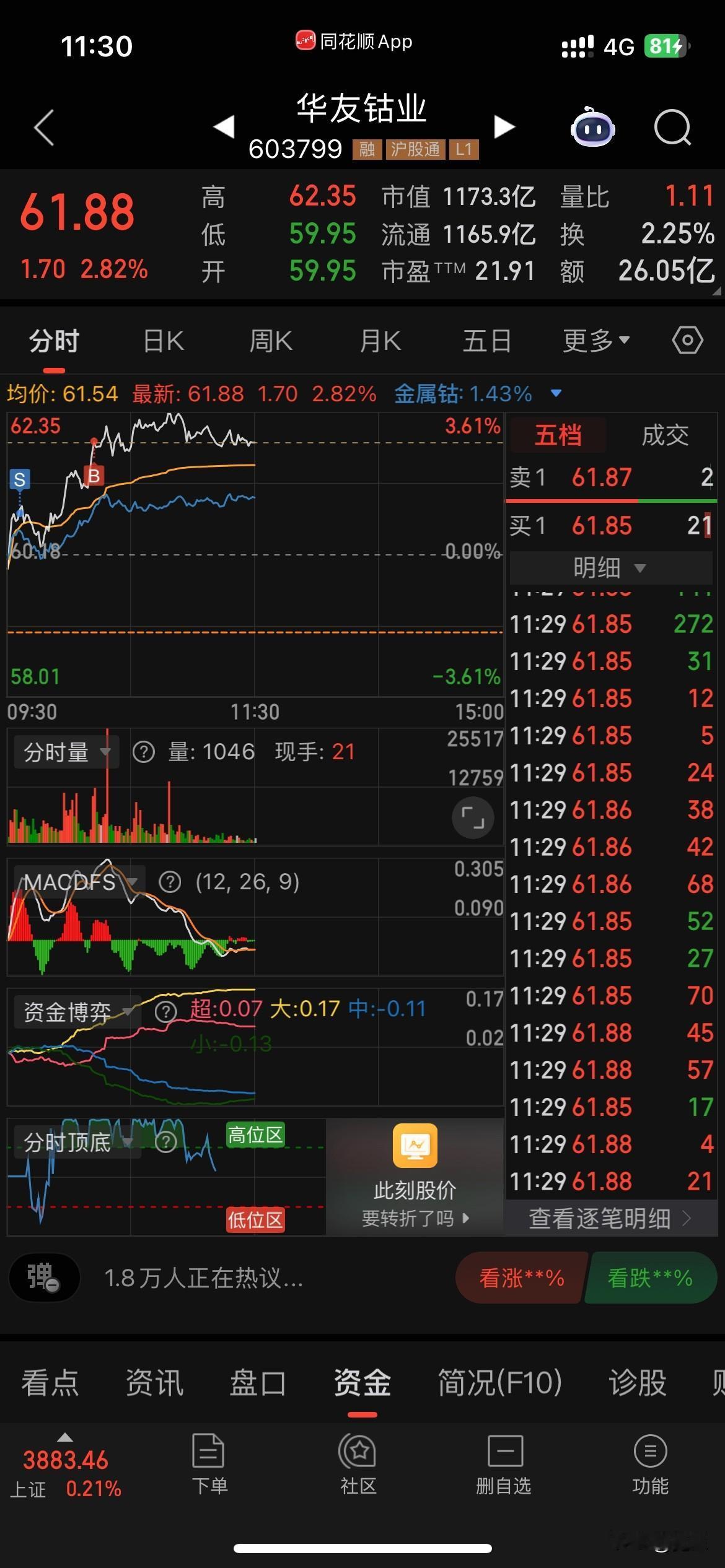Tap the intraday price chart area

255,554
